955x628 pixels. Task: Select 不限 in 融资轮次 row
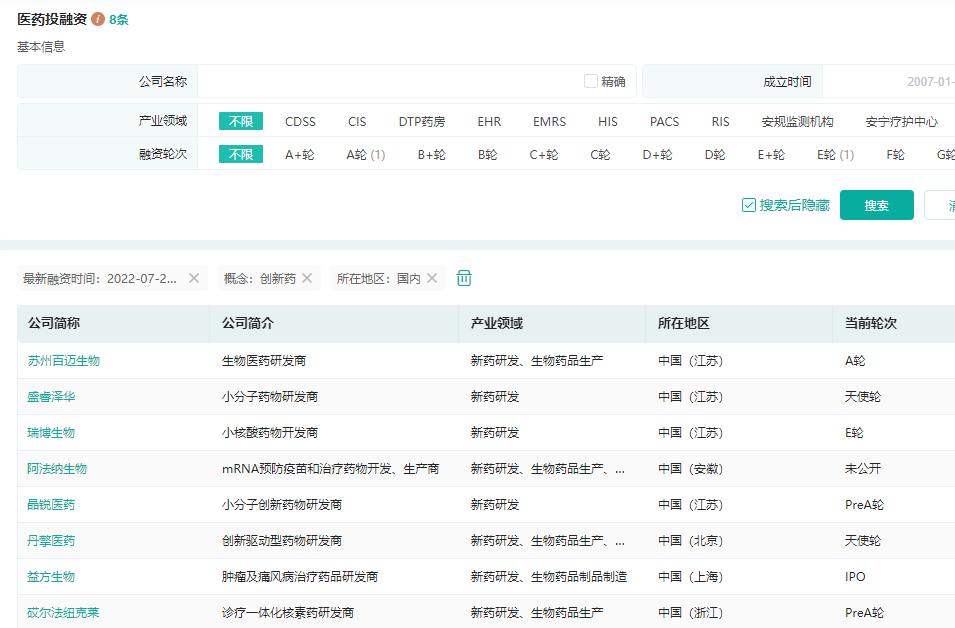tap(241, 155)
